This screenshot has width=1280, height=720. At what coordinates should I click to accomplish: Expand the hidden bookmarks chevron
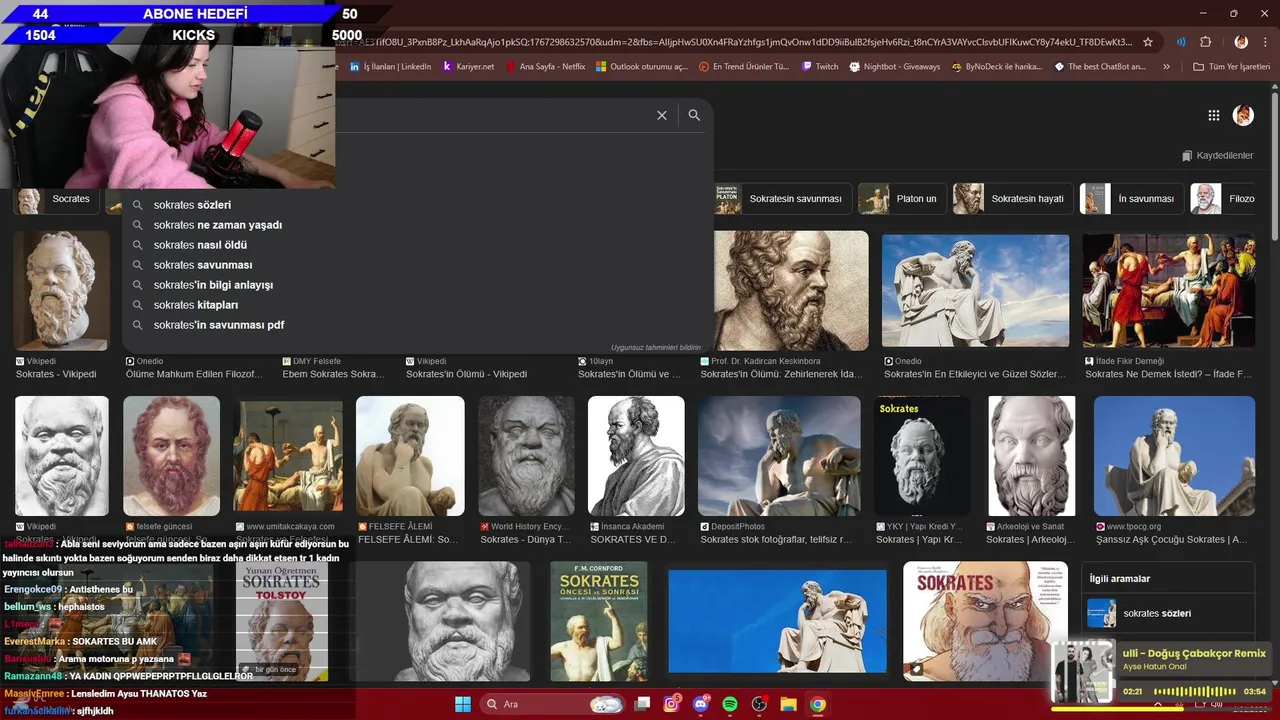1166,67
